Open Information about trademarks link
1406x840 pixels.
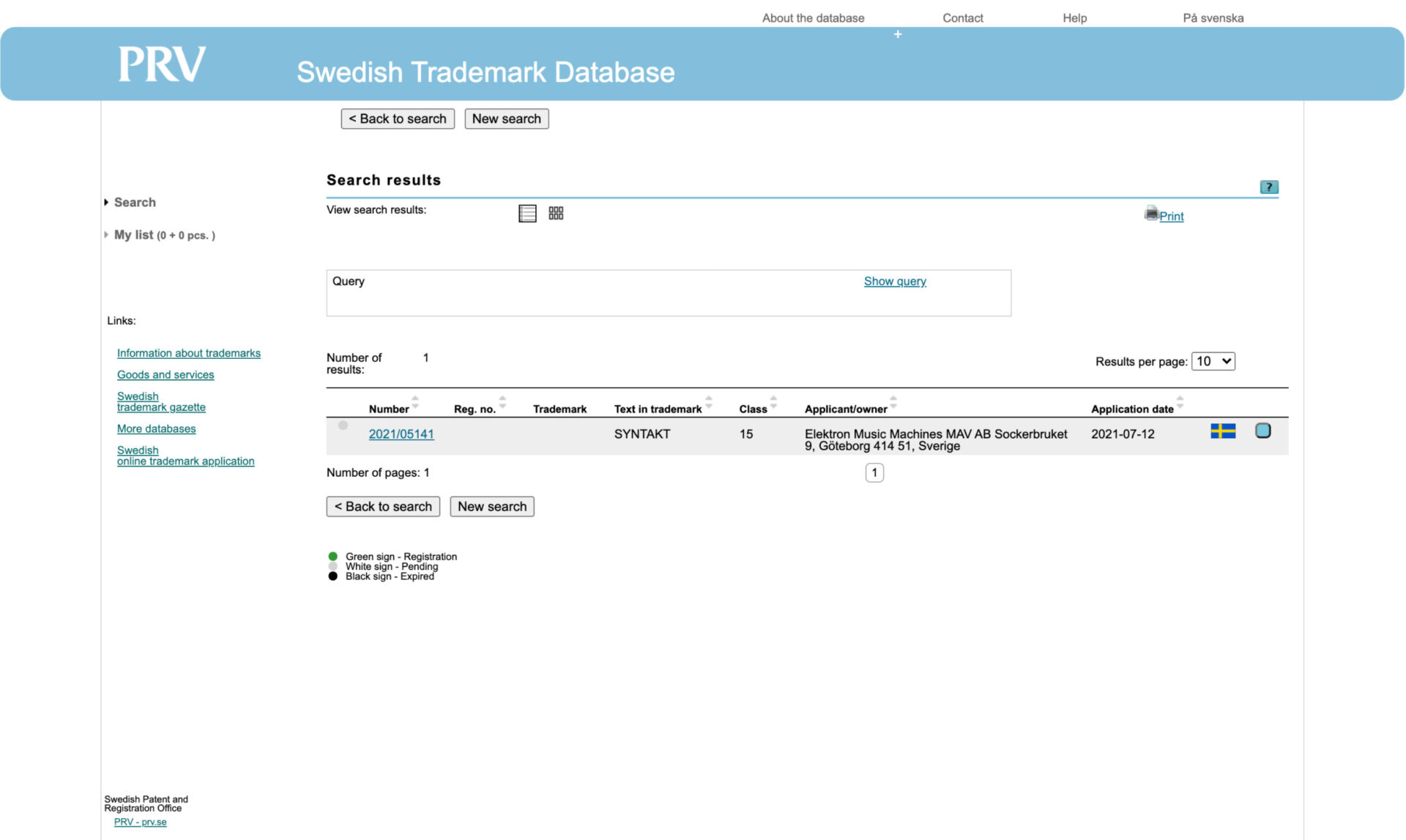tap(189, 353)
